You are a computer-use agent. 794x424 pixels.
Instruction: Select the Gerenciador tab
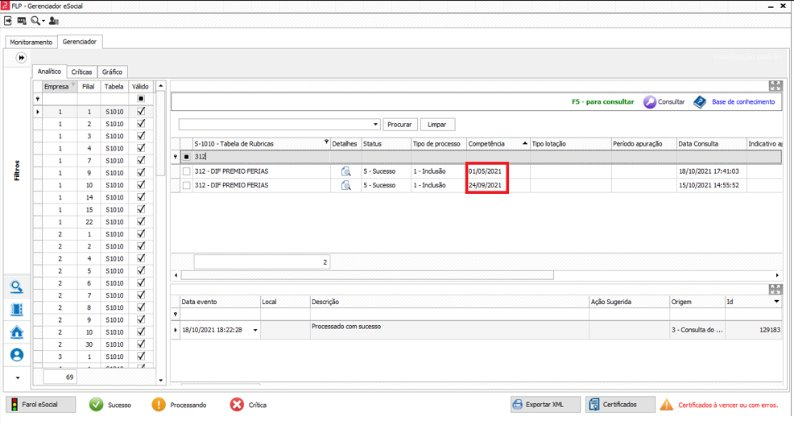tap(80, 42)
